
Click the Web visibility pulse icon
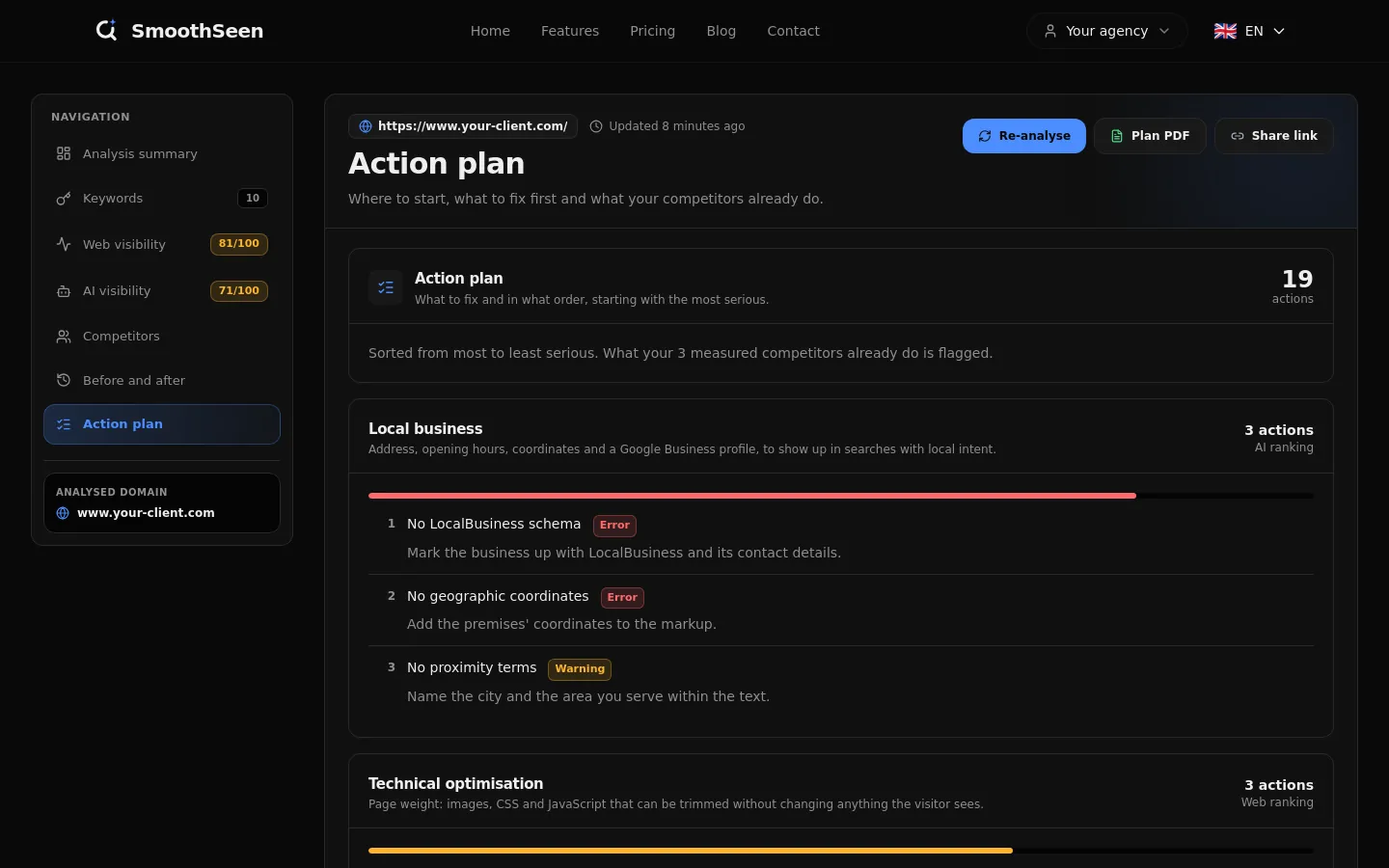pyautogui.click(x=64, y=244)
